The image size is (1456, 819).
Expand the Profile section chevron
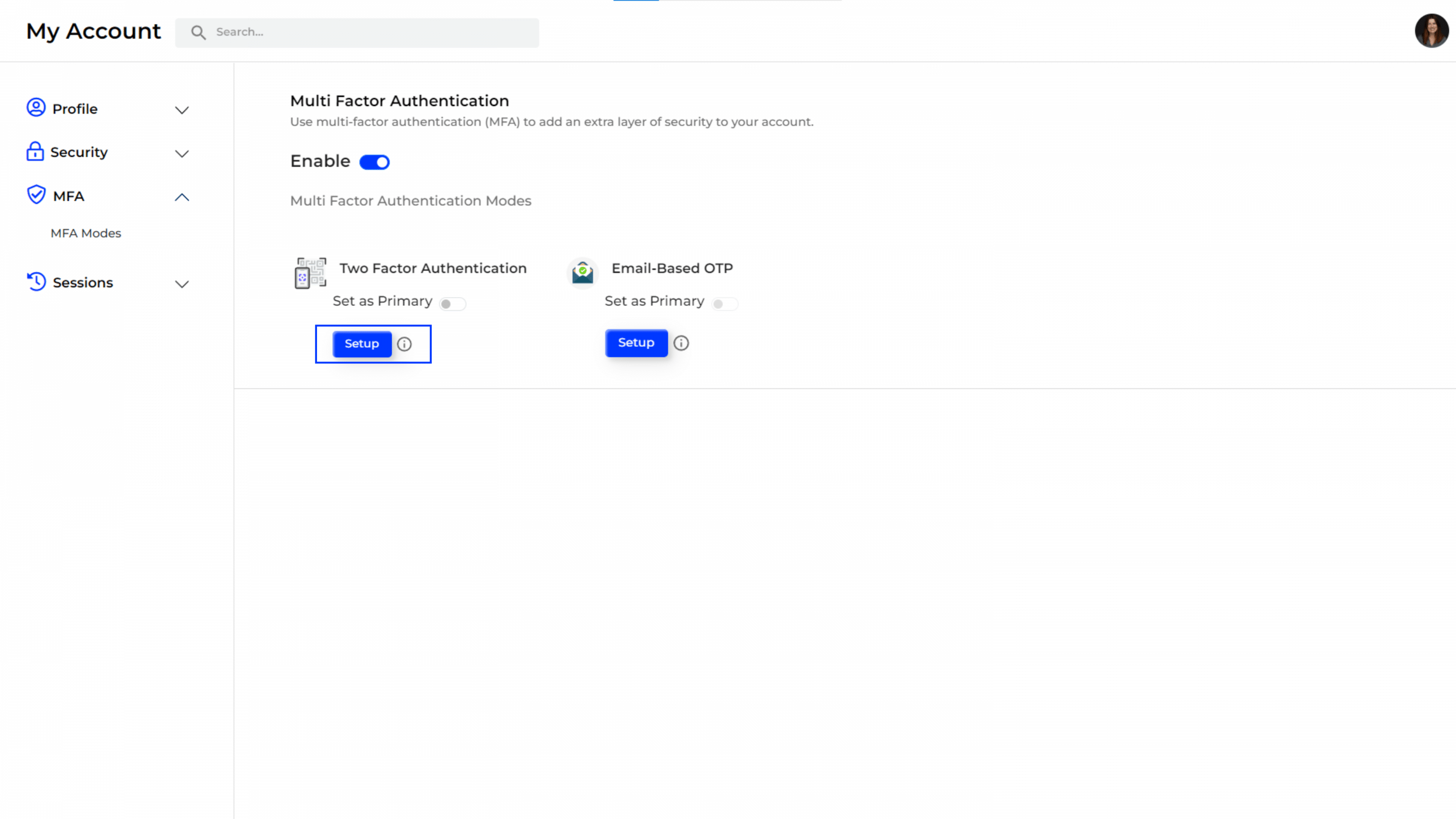click(182, 110)
